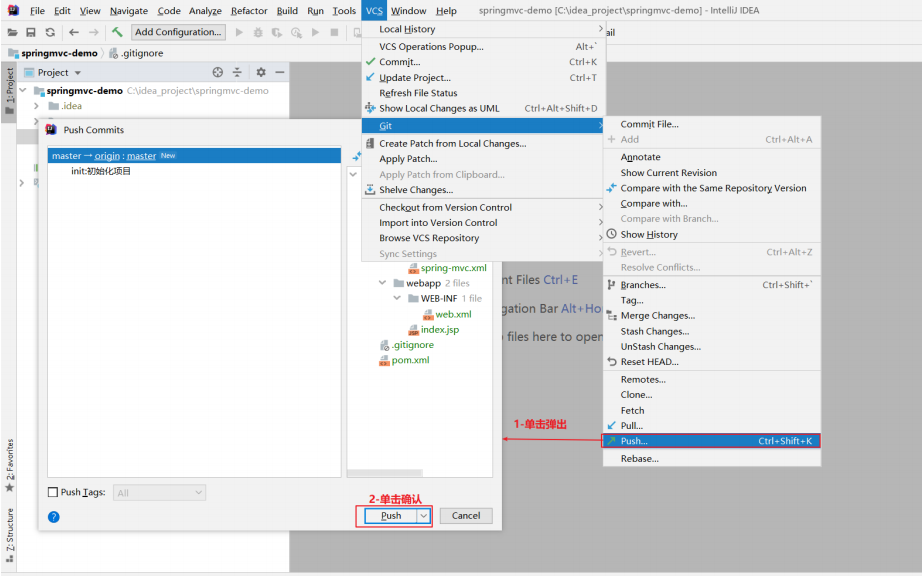
Task: Expand the Local History submenu
Action: click(483, 29)
